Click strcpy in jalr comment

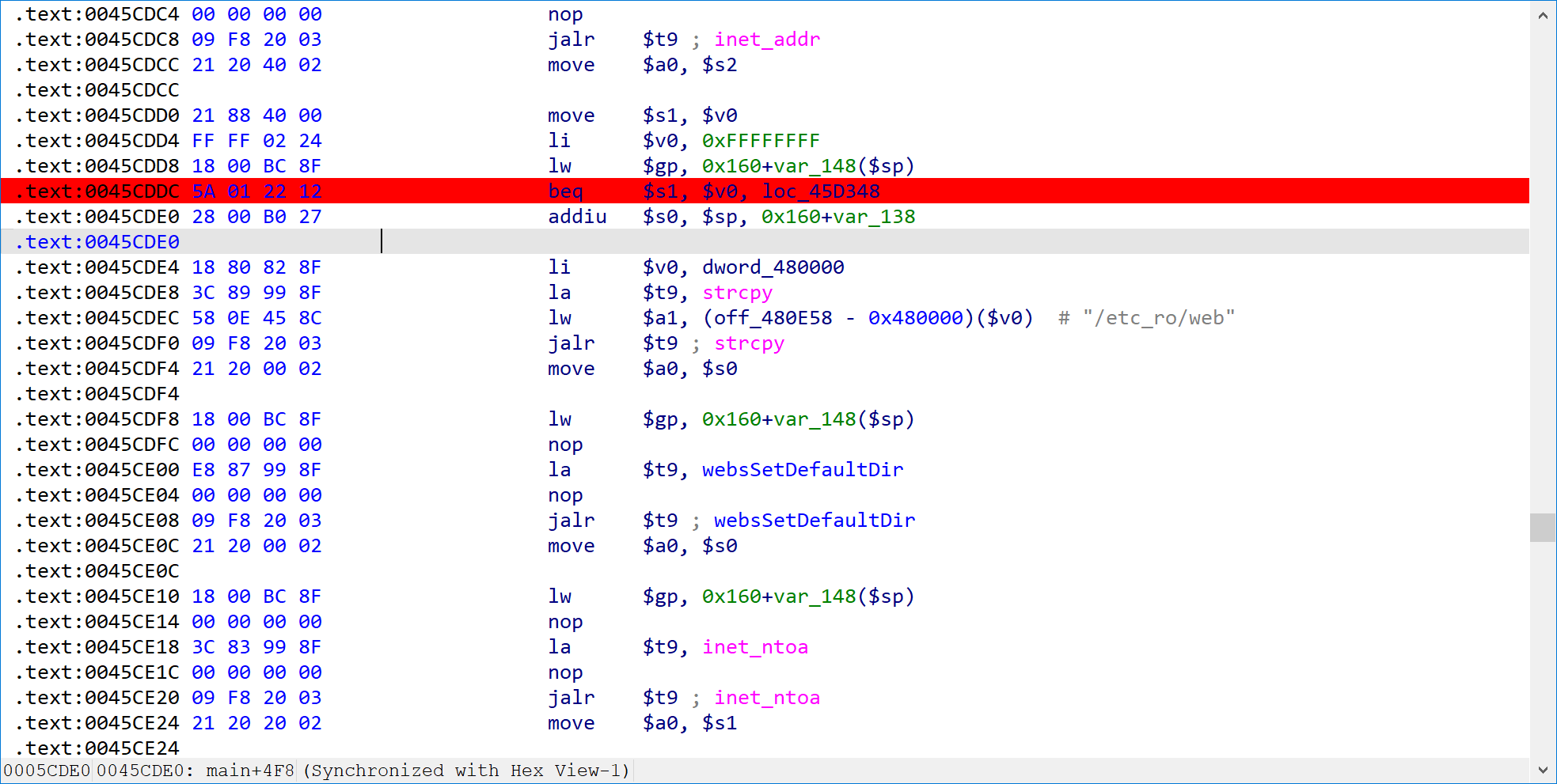(x=749, y=343)
